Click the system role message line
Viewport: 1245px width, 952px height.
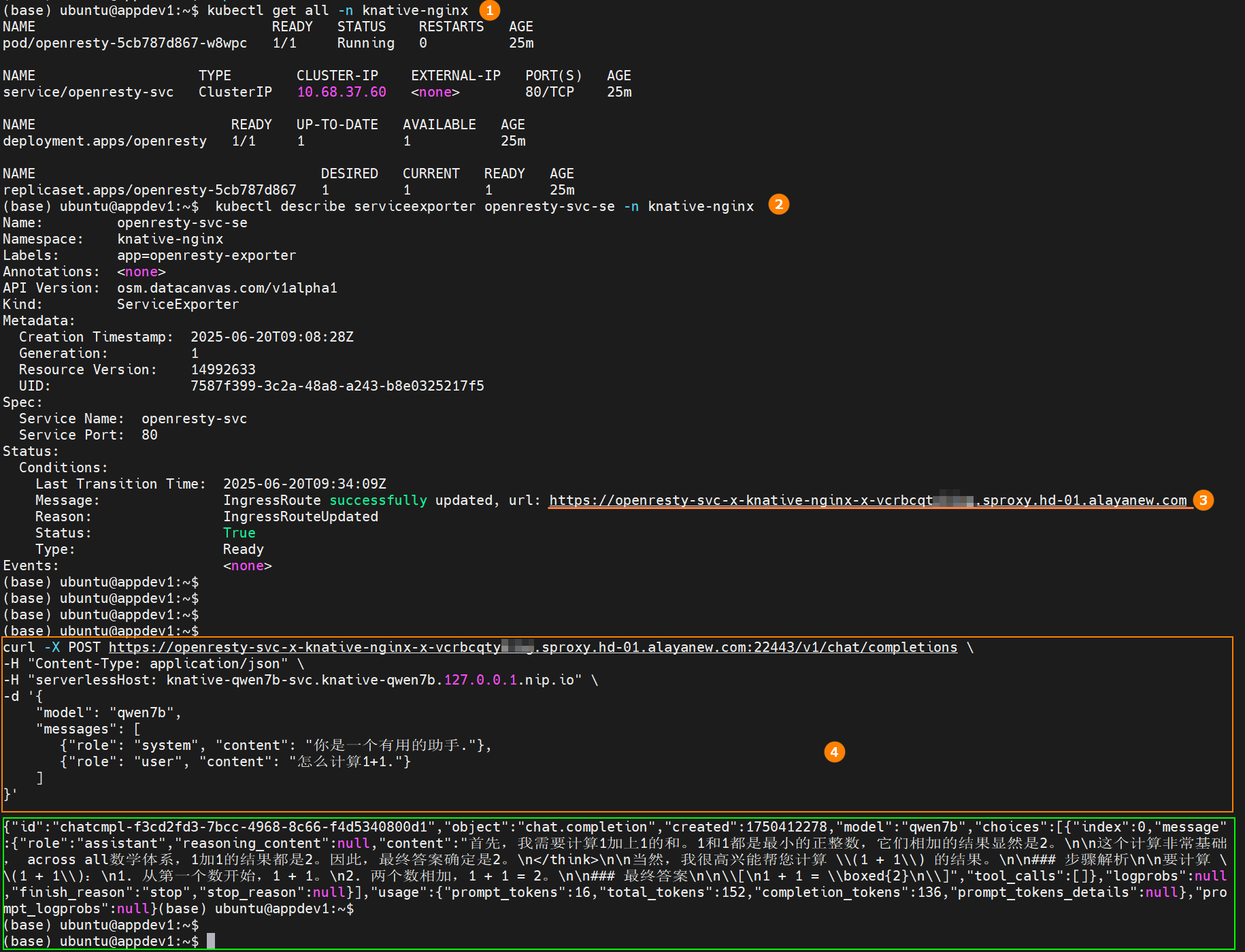point(276,745)
